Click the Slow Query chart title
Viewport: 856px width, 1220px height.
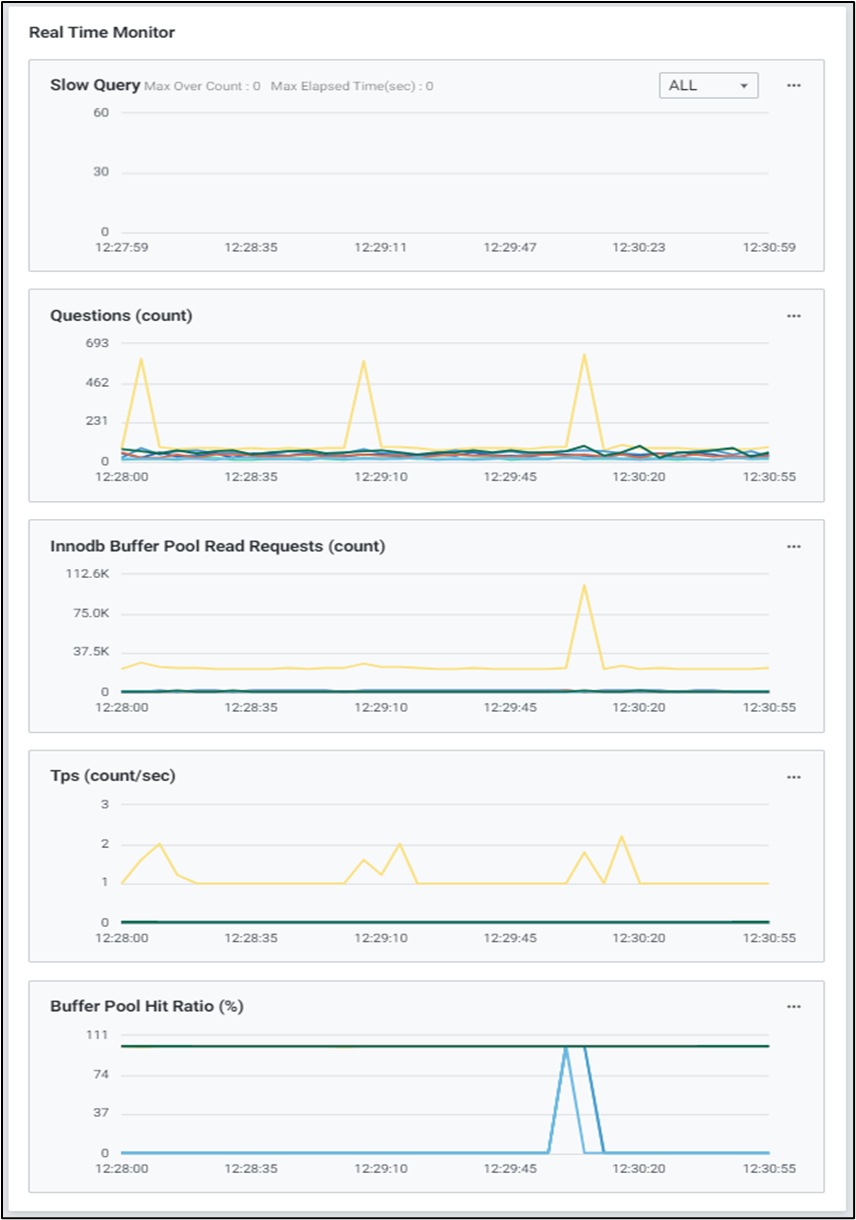pyautogui.click(x=95, y=85)
